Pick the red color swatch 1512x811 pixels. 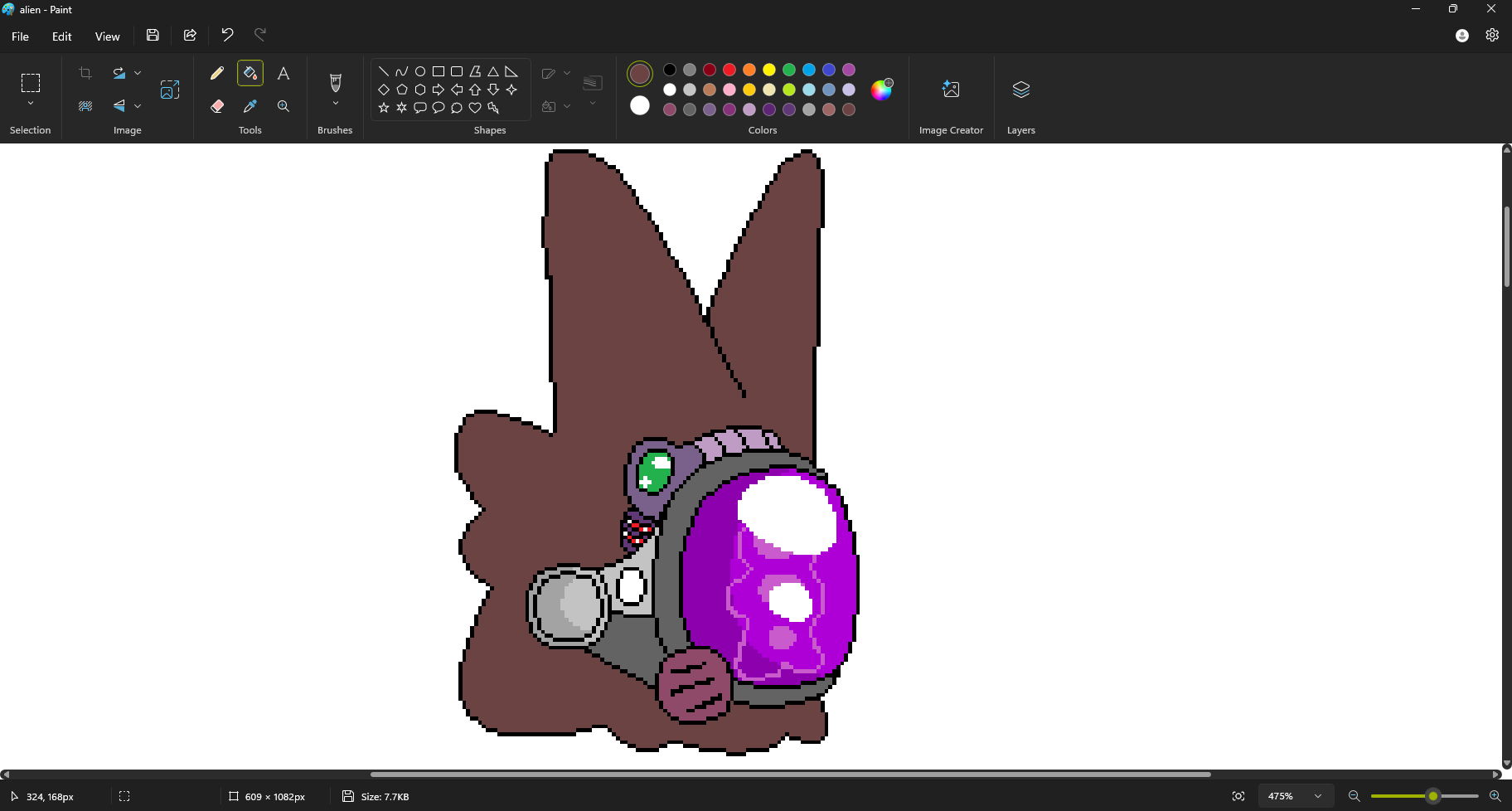[x=729, y=70]
